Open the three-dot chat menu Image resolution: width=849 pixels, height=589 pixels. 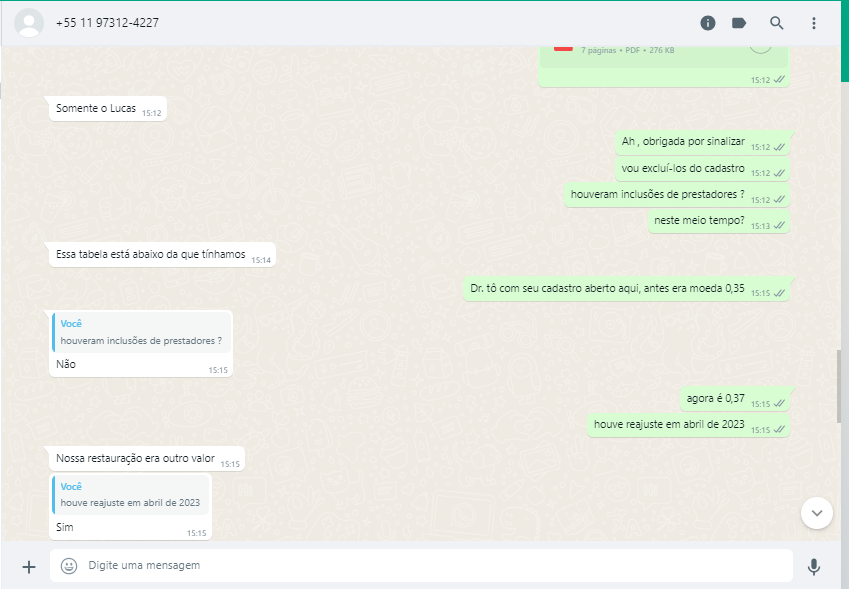[813, 23]
